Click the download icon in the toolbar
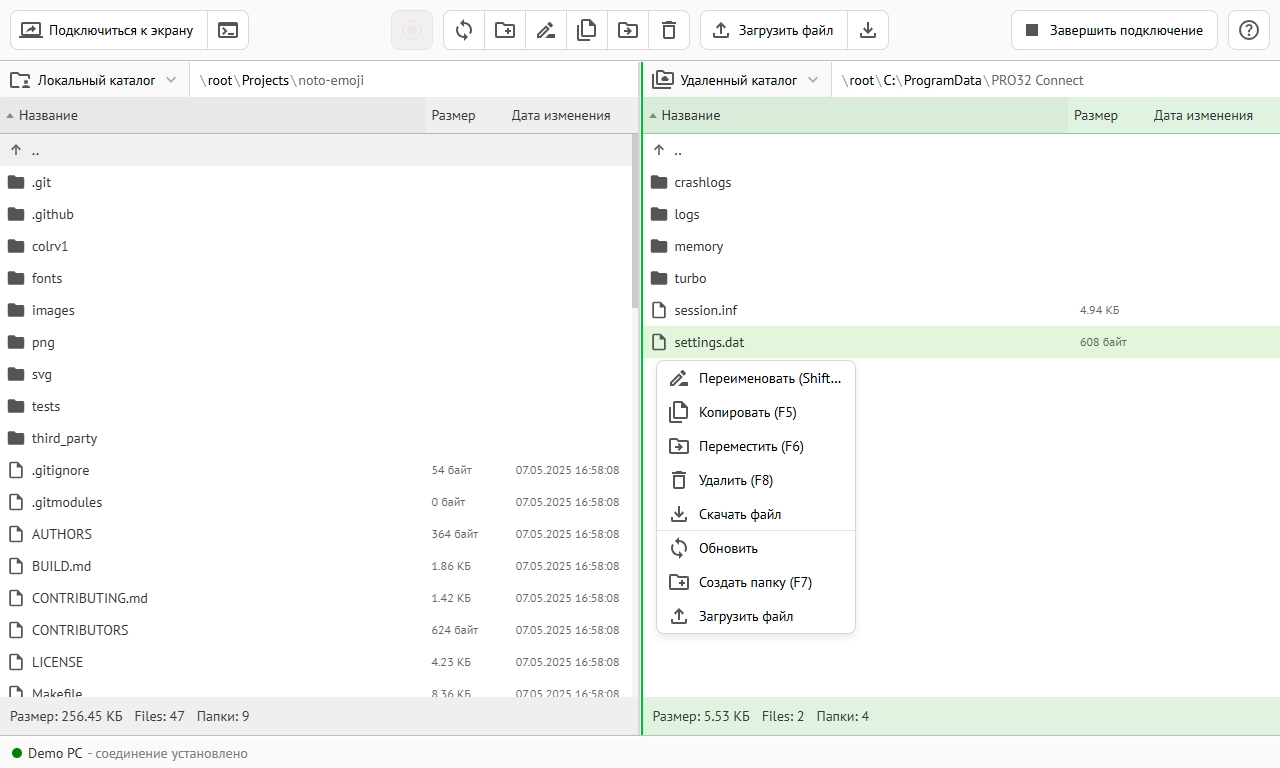This screenshot has height=768, width=1280. point(868,30)
